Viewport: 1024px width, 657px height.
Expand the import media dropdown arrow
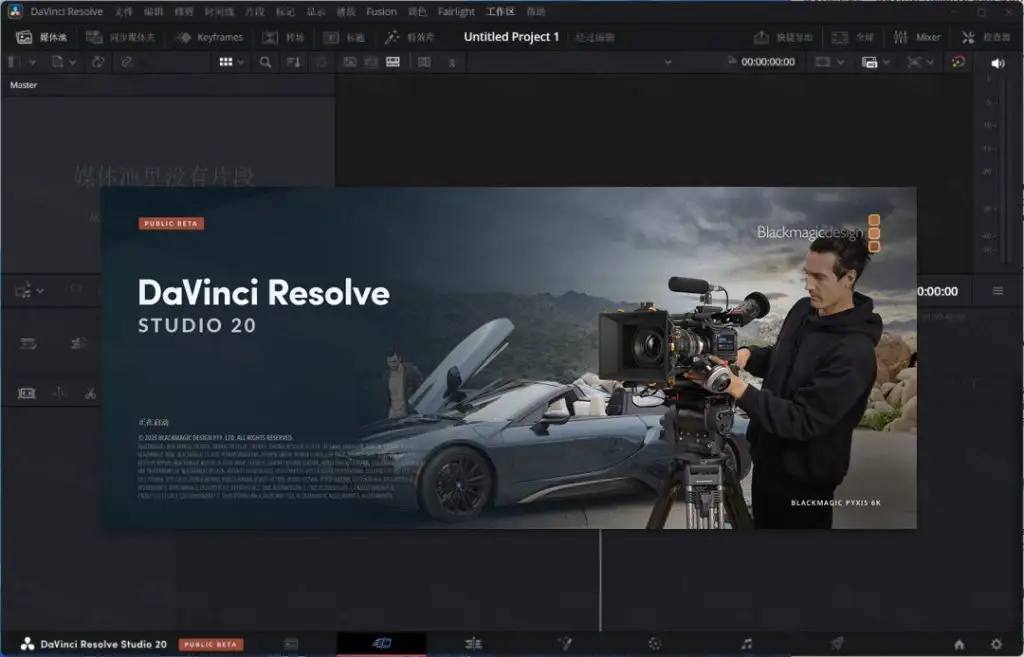tap(72, 62)
